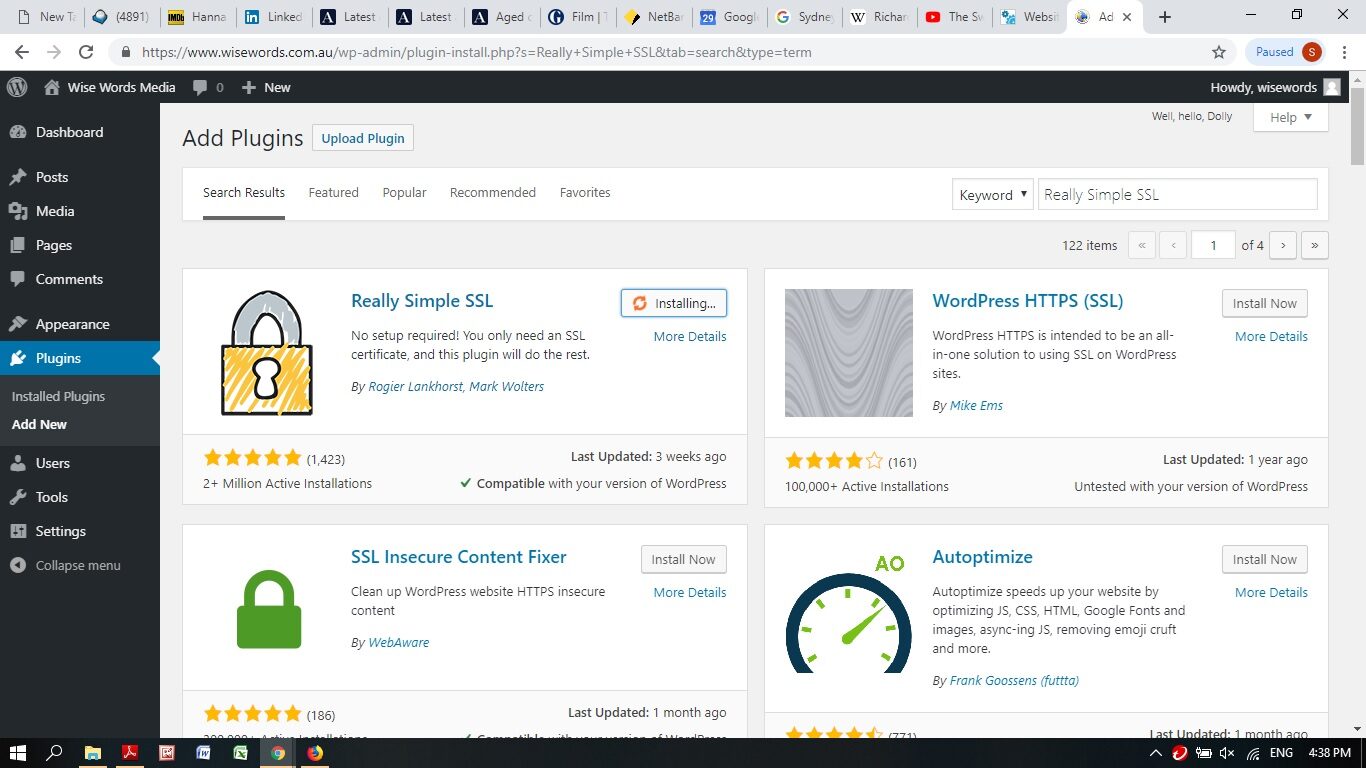Open the Settings sidebar menu
The height and width of the screenshot is (768, 1366).
point(61,531)
